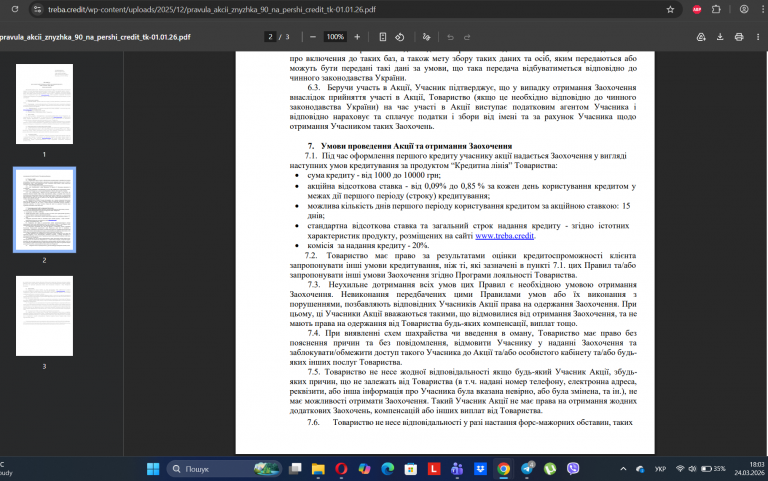Click bullet 'комісія за надання кредиту - 20%'
Image resolution: width=768 pixels, height=481 pixels.
click(368, 245)
